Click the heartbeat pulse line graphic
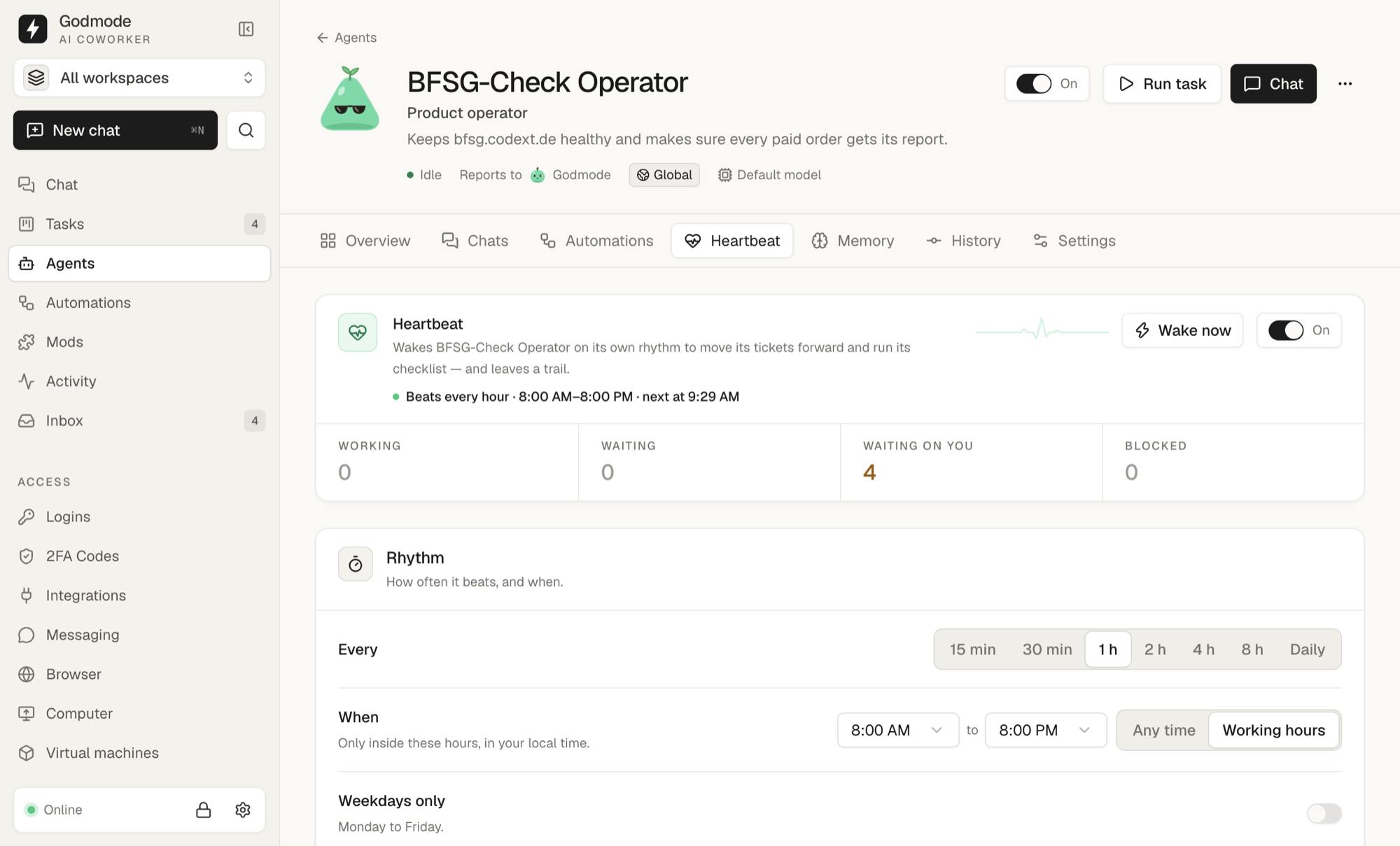 tap(1042, 330)
